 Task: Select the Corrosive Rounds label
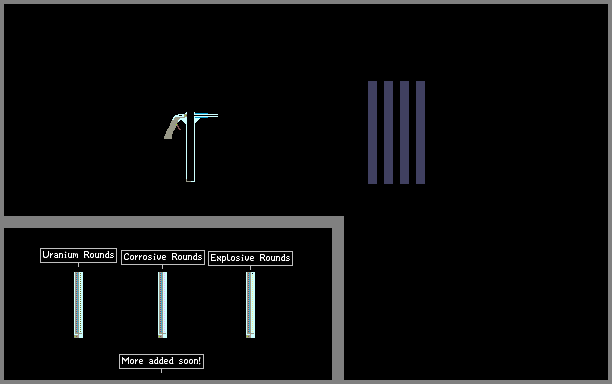pos(163,257)
